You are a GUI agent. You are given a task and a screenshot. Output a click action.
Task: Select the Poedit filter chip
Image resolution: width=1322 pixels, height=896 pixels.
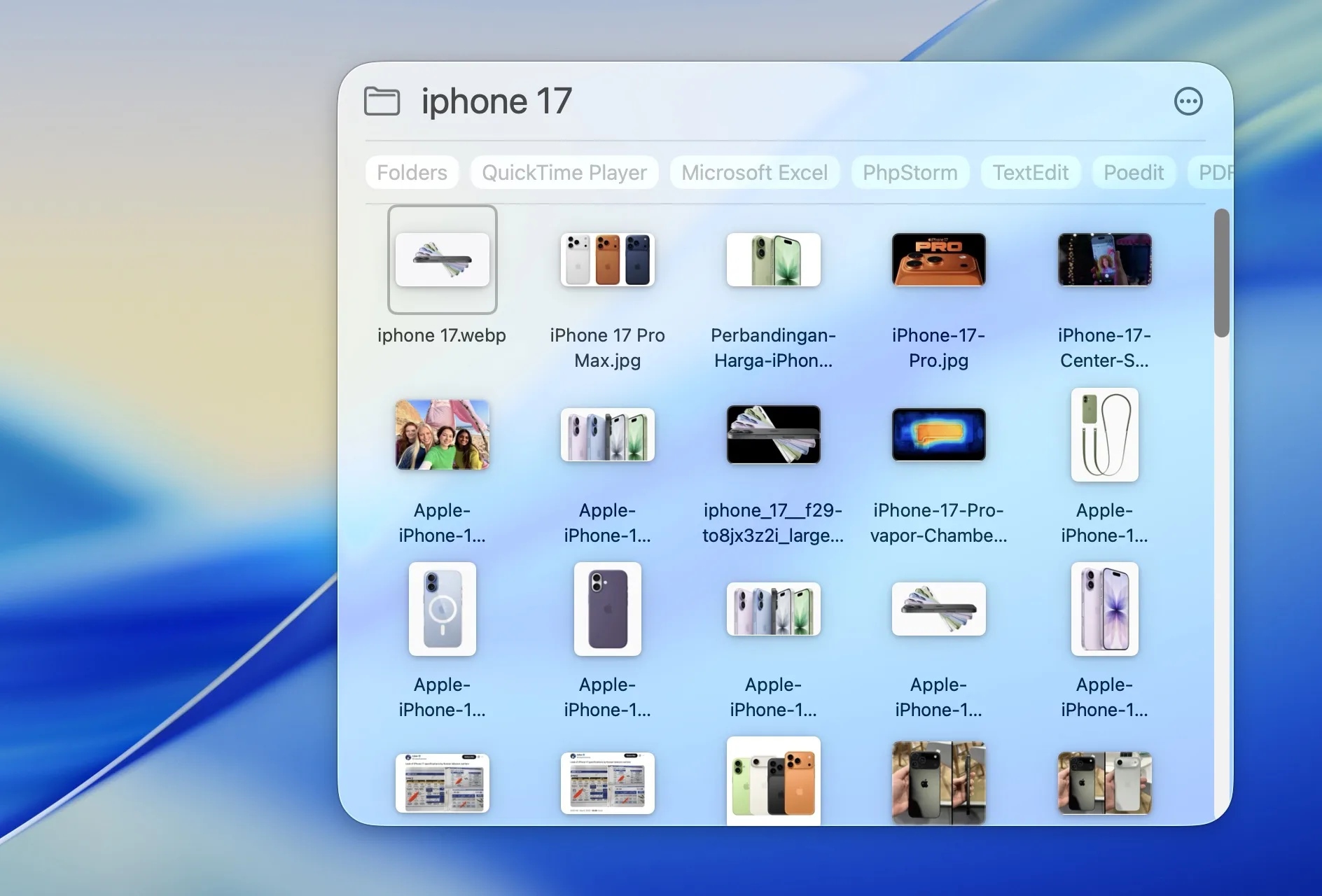1134,172
